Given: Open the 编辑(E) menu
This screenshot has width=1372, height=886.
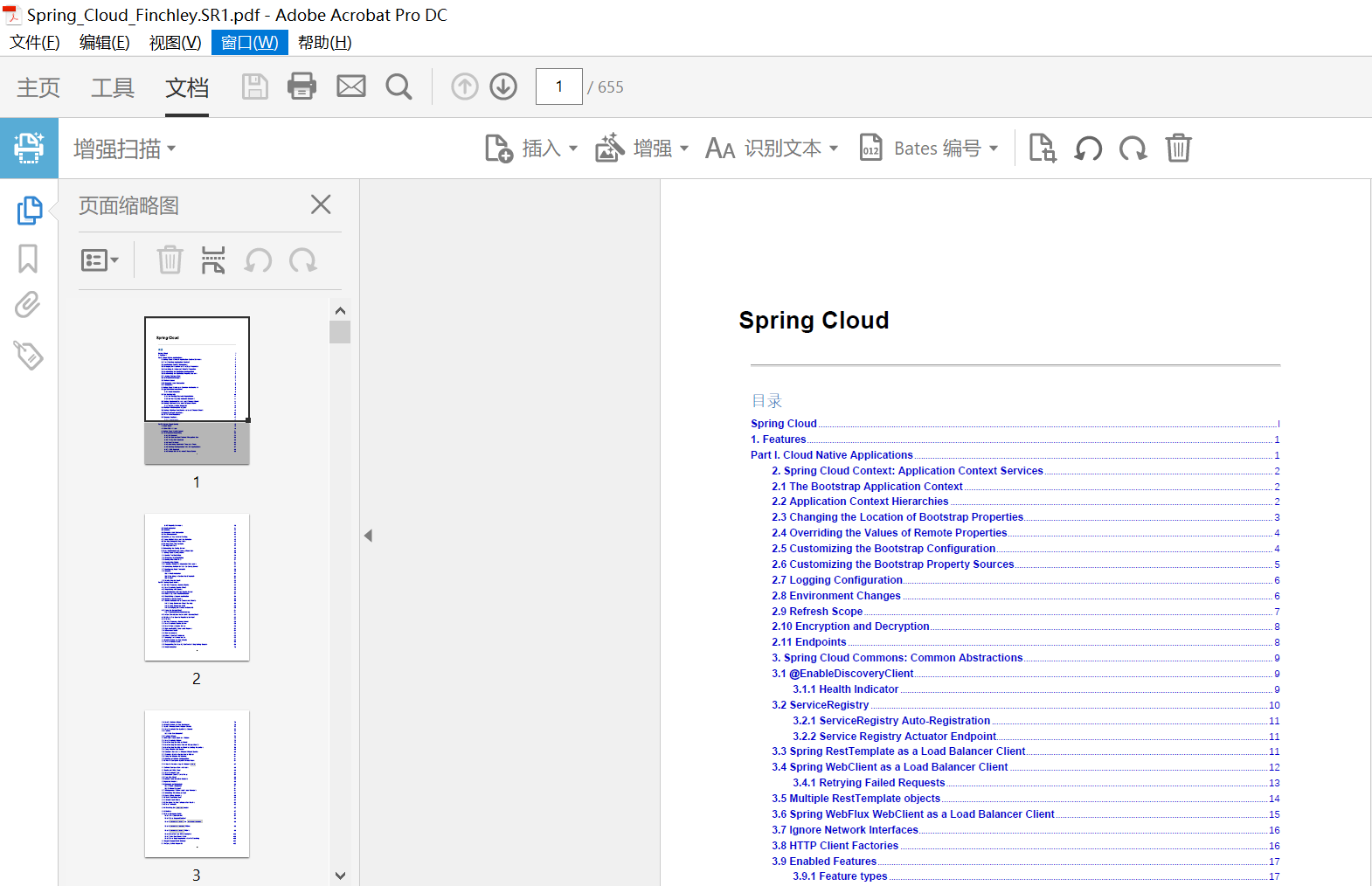Looking at the screenshot, I should tap(105, 42).
